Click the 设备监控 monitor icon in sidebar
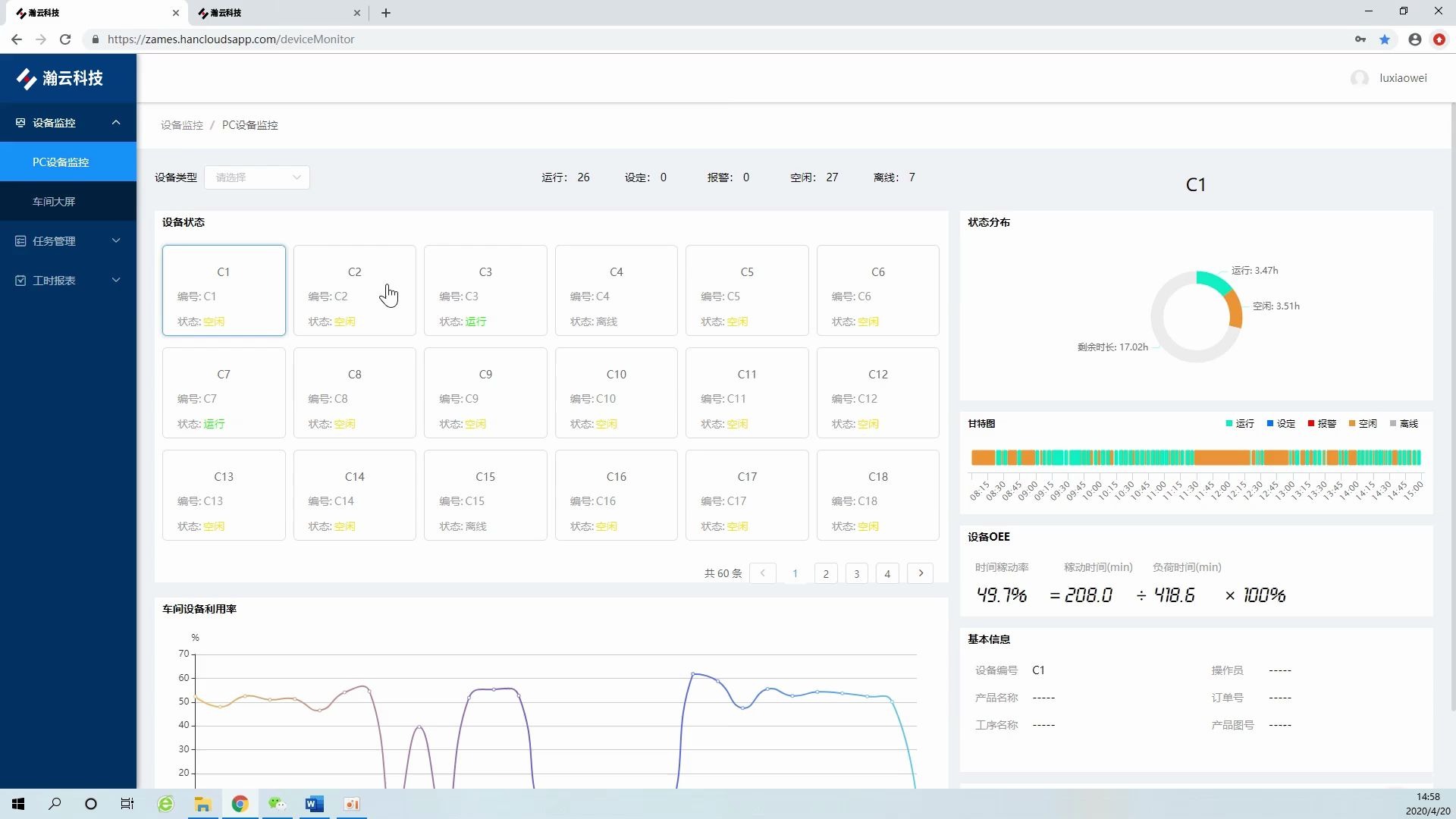Screen dimensions: 1456x819 [20, 123]
